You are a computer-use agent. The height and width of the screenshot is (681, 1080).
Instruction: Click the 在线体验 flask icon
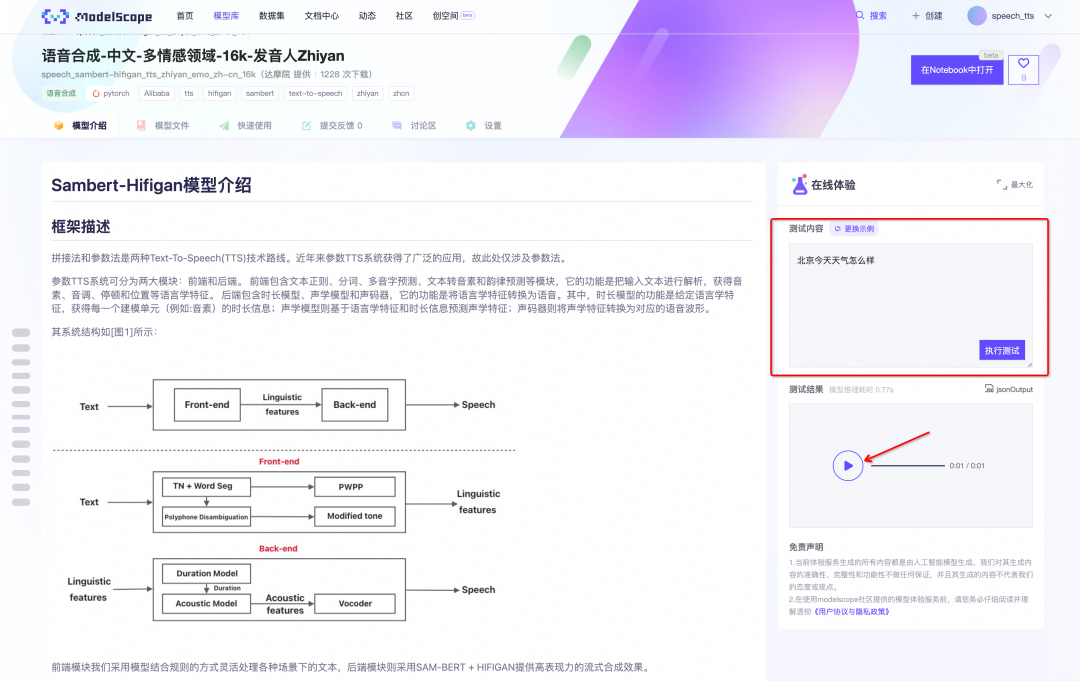pos(798,185)
